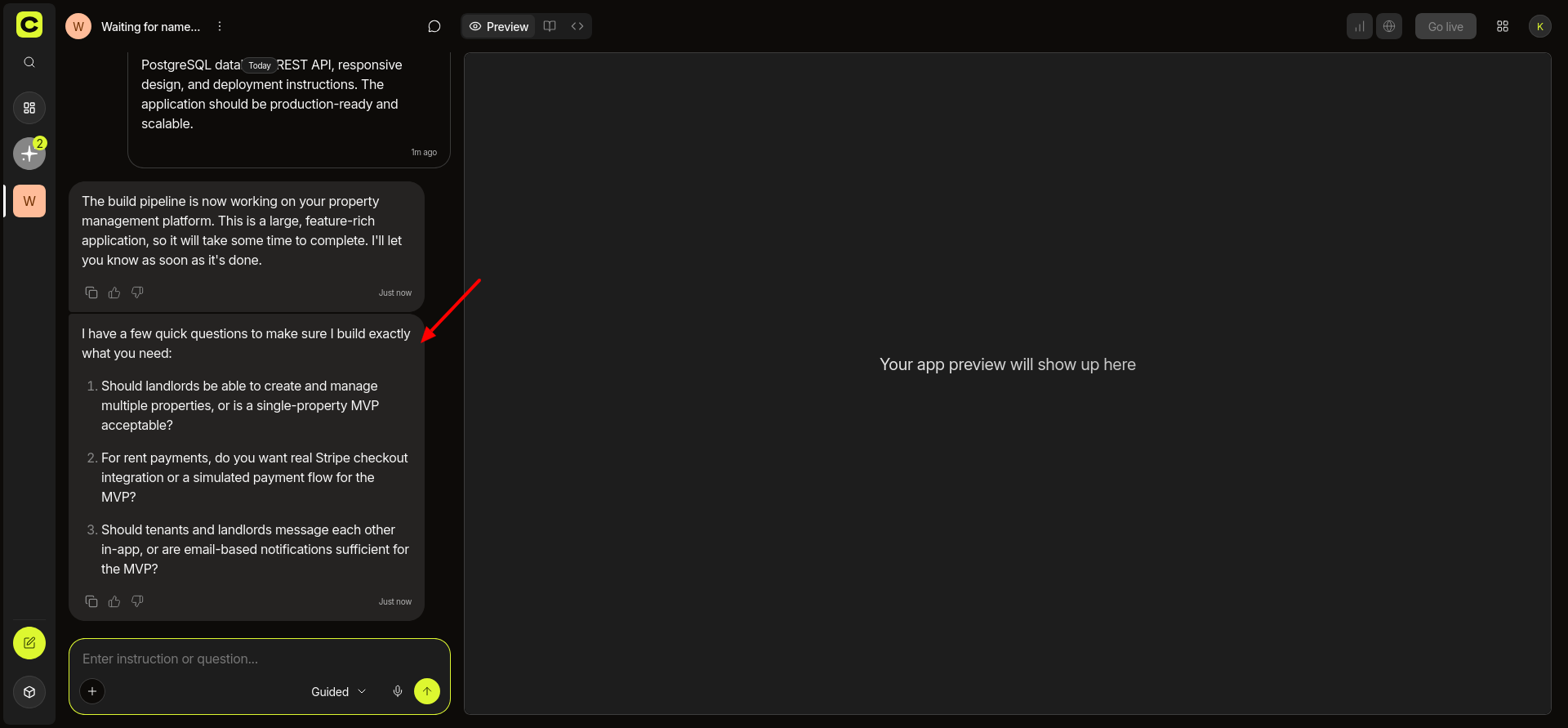This screenshot has height=728, width=1568.
Task: Click the 'Waiting for name...' project title
Action: (150, 27)
